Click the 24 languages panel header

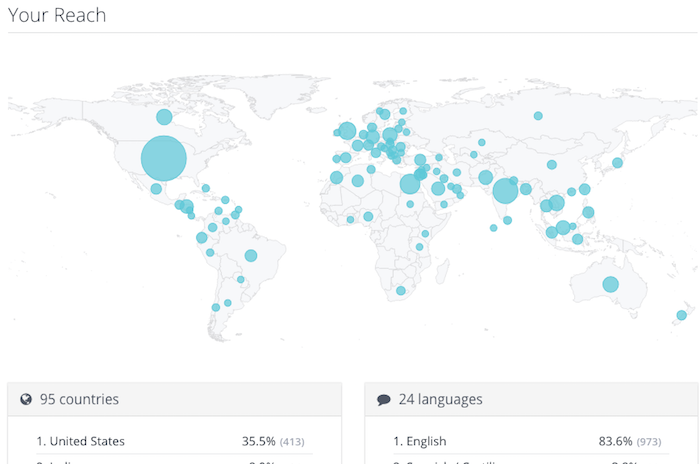click(440, 400)
